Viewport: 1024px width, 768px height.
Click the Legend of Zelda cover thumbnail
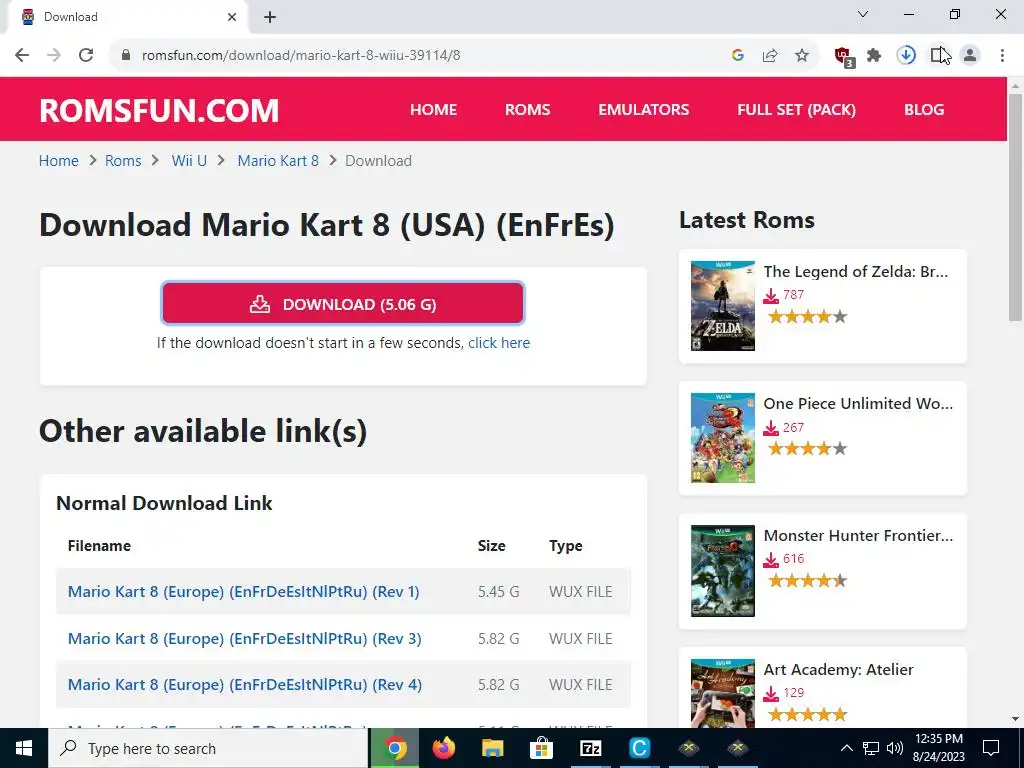click(x=723, y=306)
